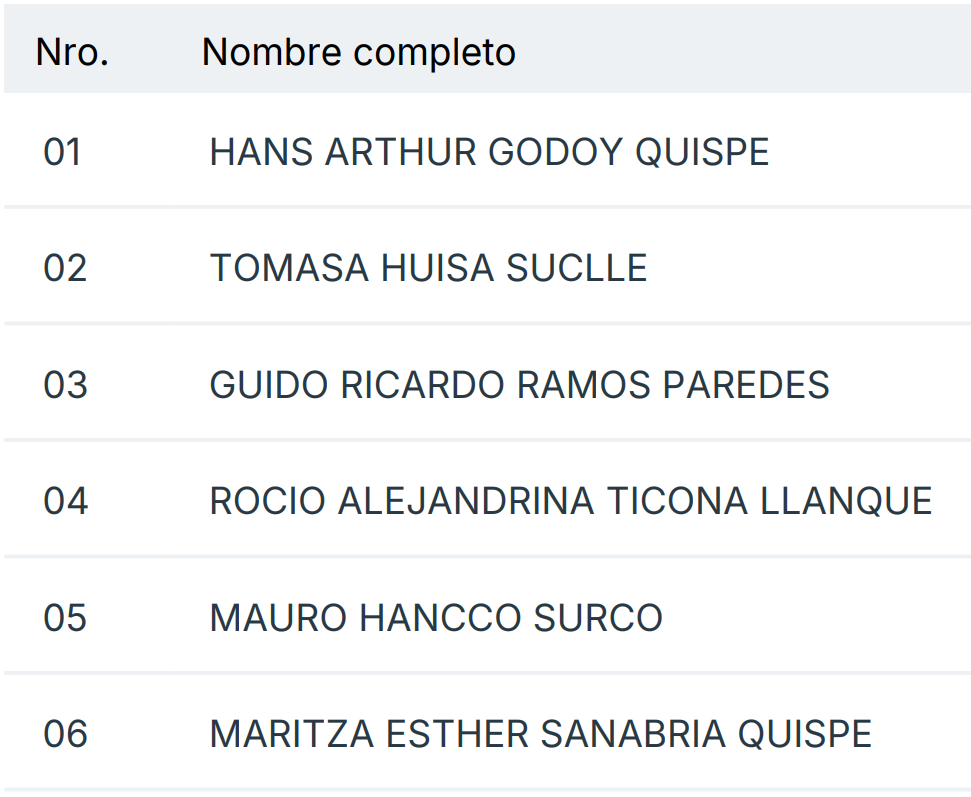Viewport: 971px width, 797px height.
Task: Select the row number 05 cell
Action: click(x=65, y=619)
